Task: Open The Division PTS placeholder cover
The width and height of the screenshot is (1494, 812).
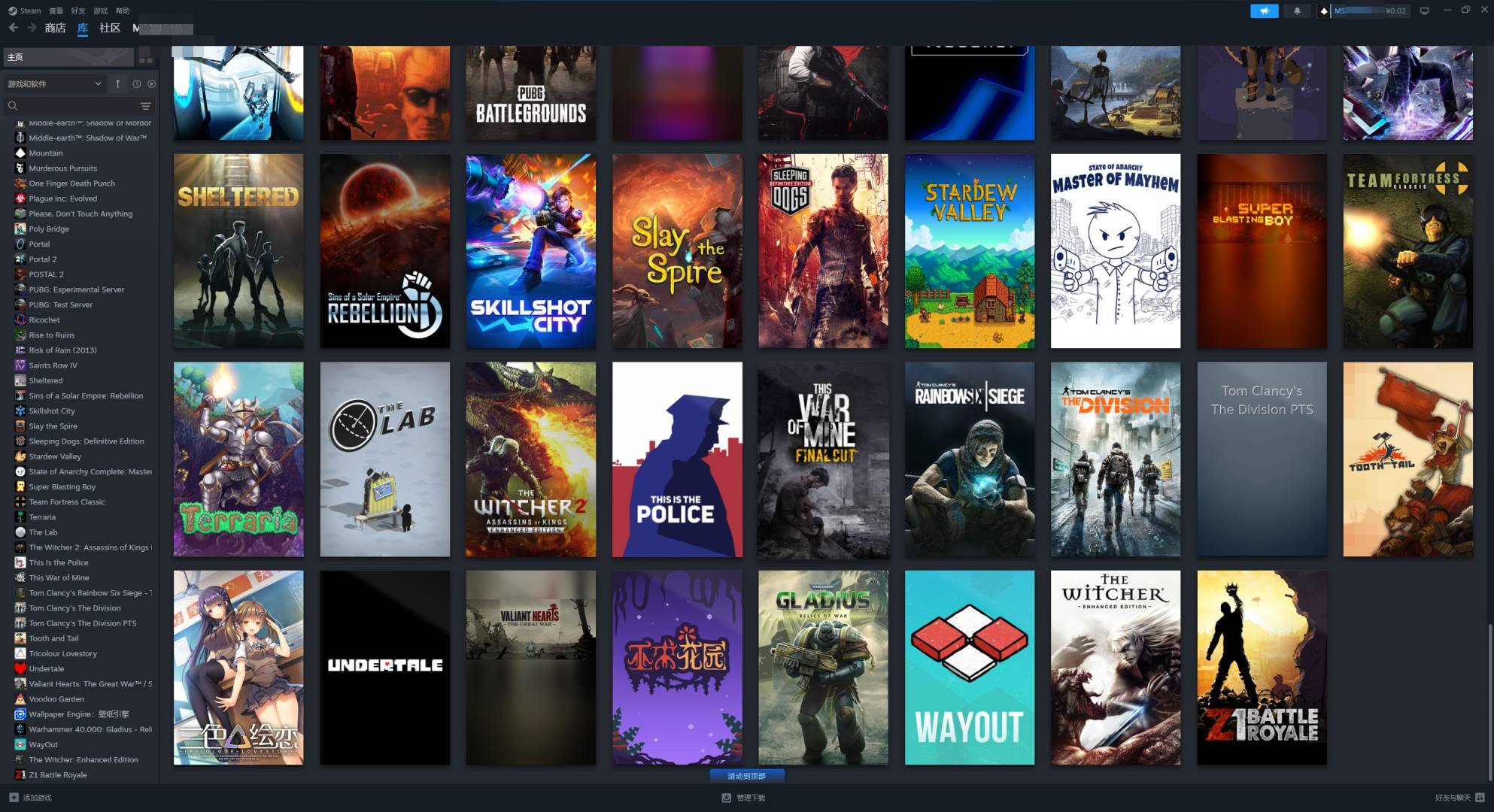Action: click(x=1262, y=459)
